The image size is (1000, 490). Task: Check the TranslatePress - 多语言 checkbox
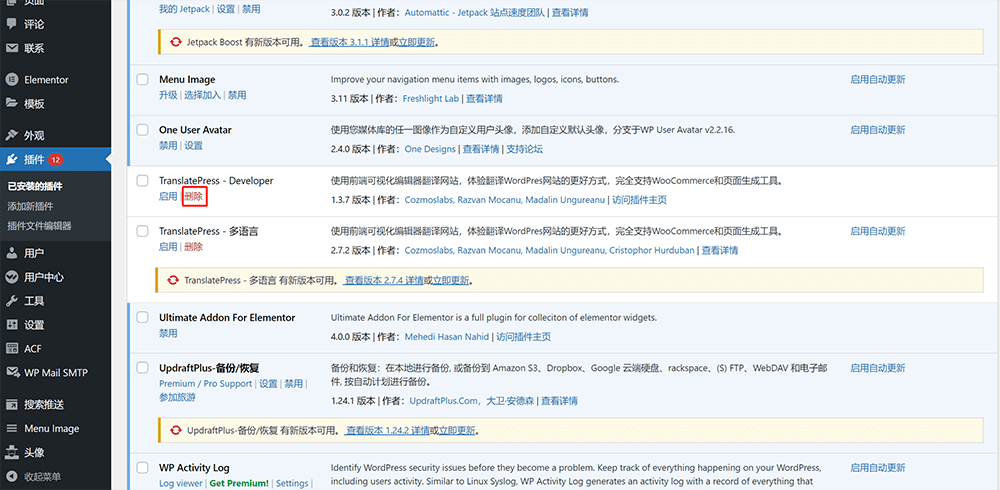[143, 231]
